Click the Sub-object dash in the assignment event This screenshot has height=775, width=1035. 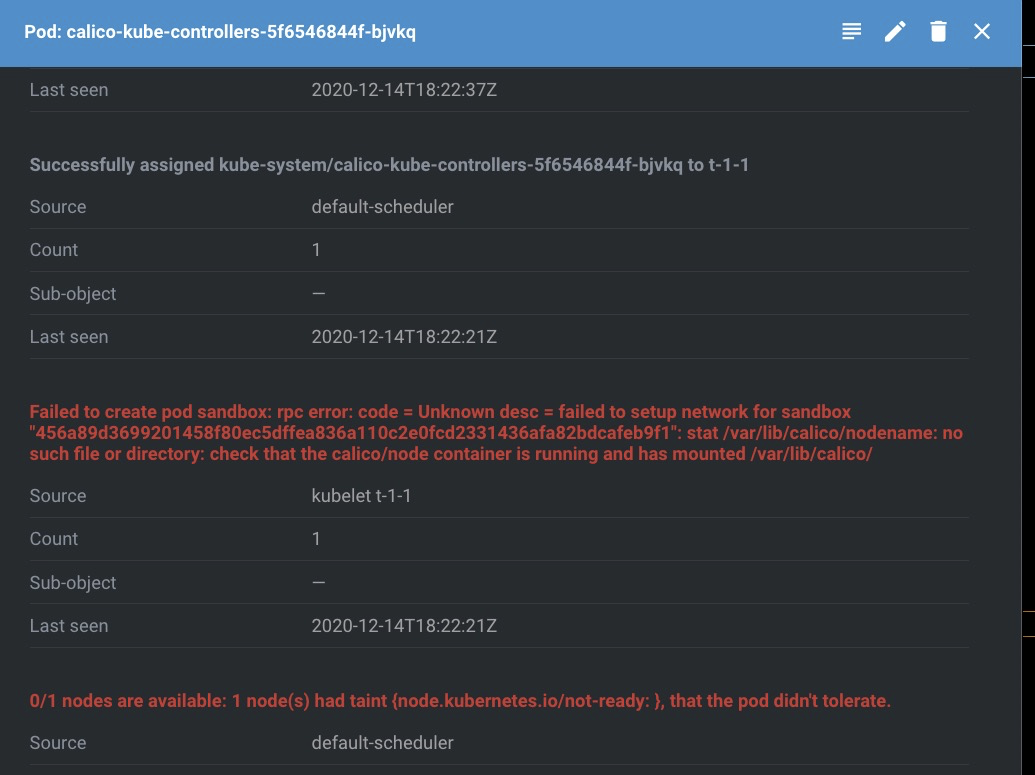tap(318, 293)
